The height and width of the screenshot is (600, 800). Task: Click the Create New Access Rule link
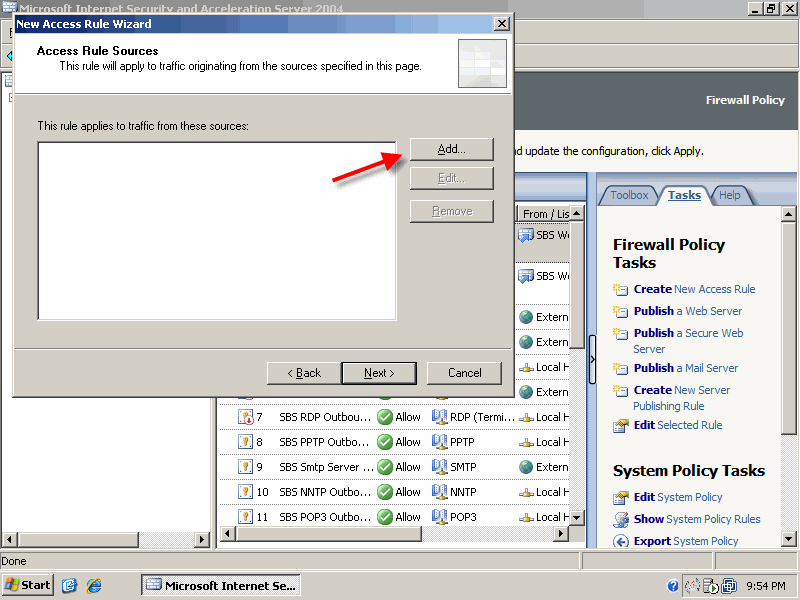694,289
